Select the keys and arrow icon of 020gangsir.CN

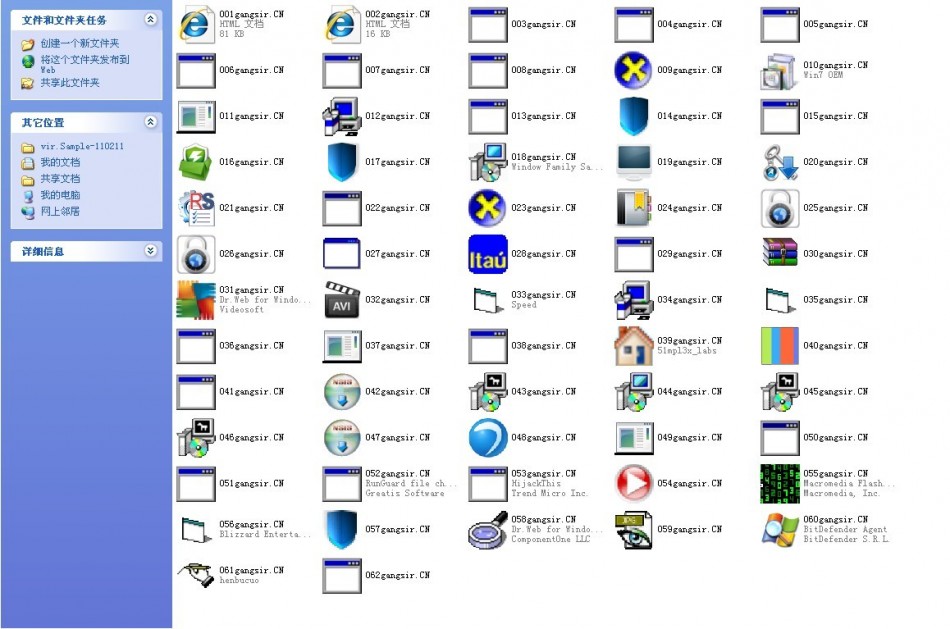tap(780, 162)
